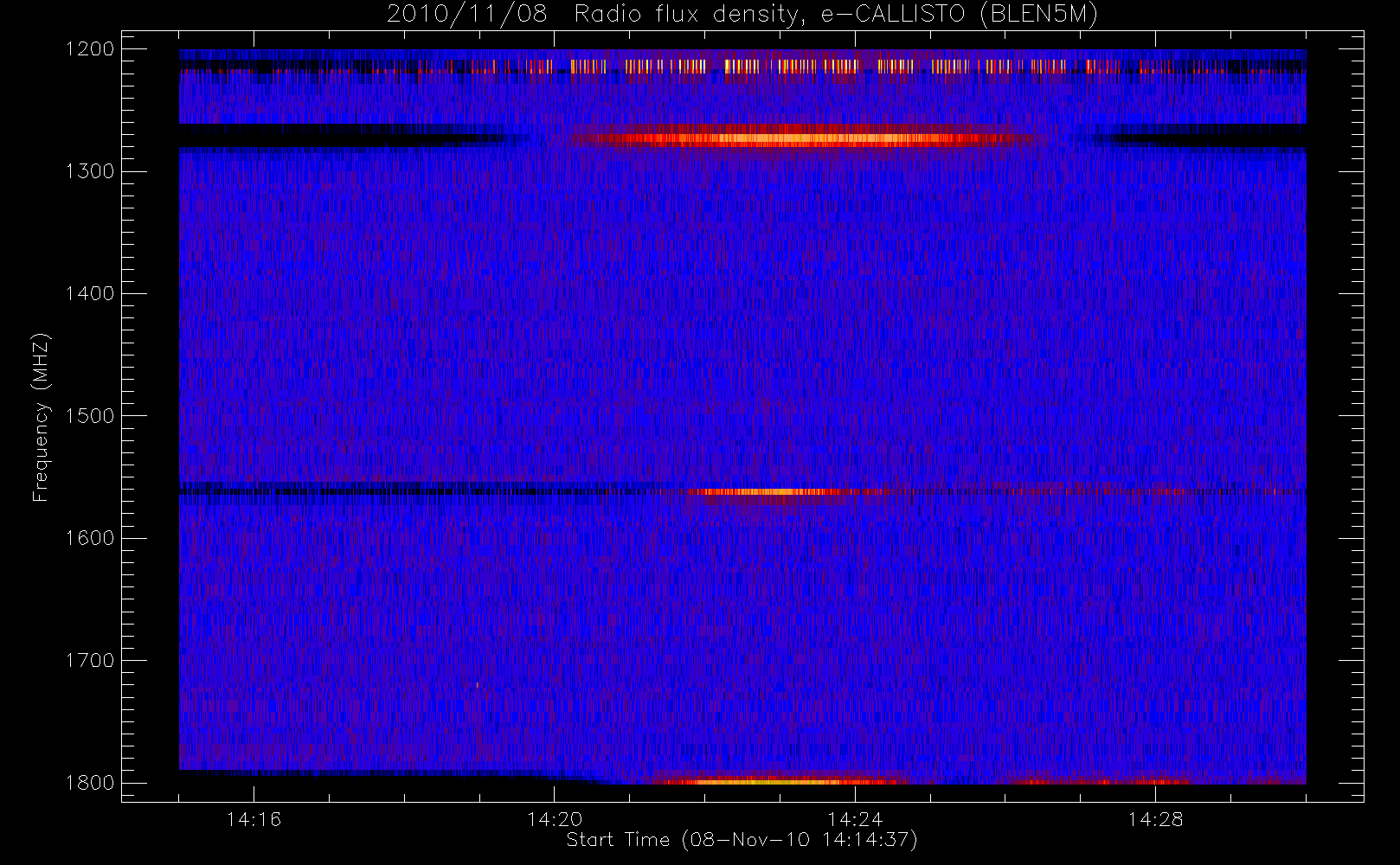Click the 1600 frequency tick label
The width and height of the screenshot is (1400, 865).
pyautogui.click(x=89, y=538)
